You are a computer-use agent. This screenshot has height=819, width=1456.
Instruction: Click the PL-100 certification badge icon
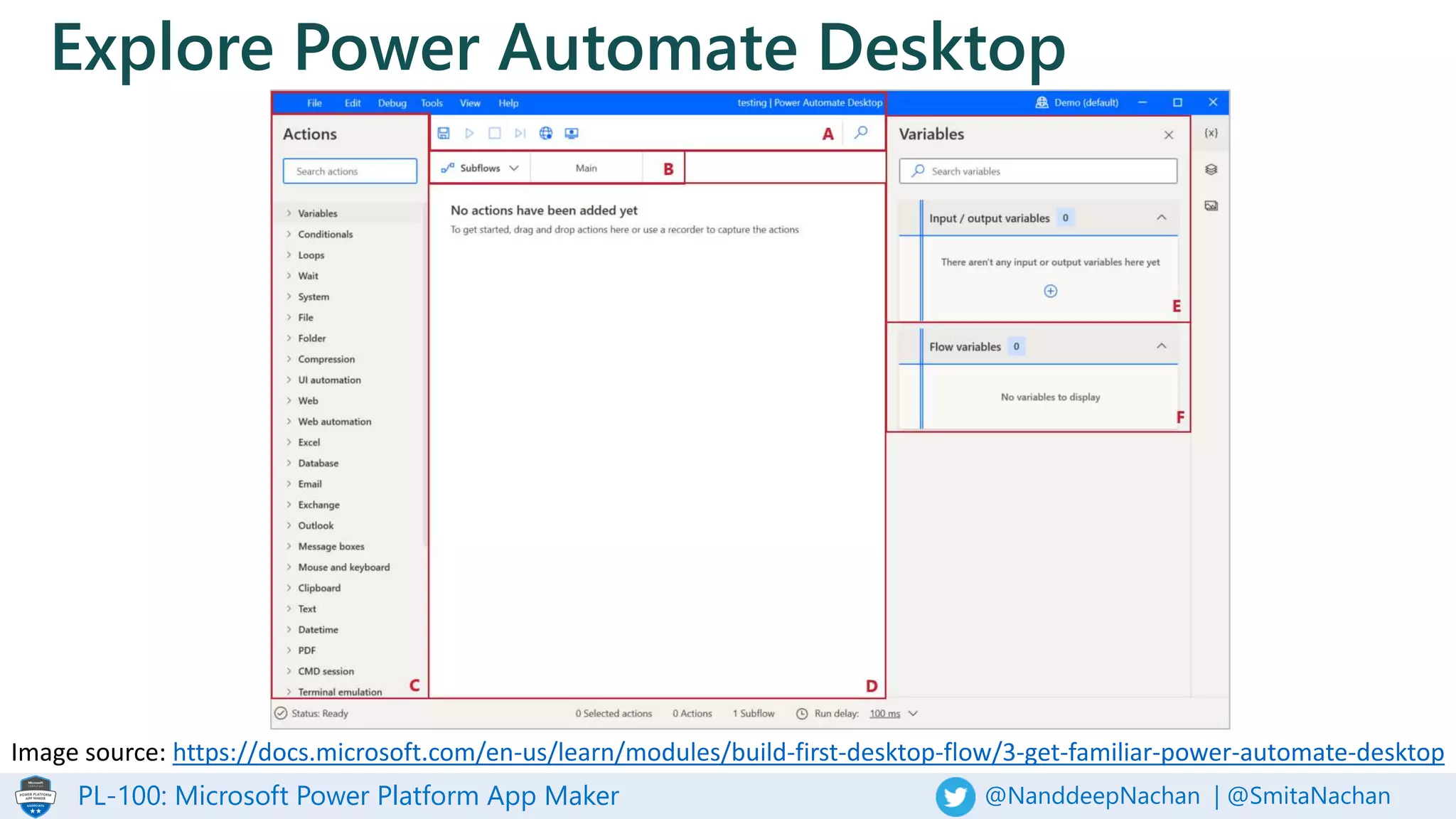[36, 796]
